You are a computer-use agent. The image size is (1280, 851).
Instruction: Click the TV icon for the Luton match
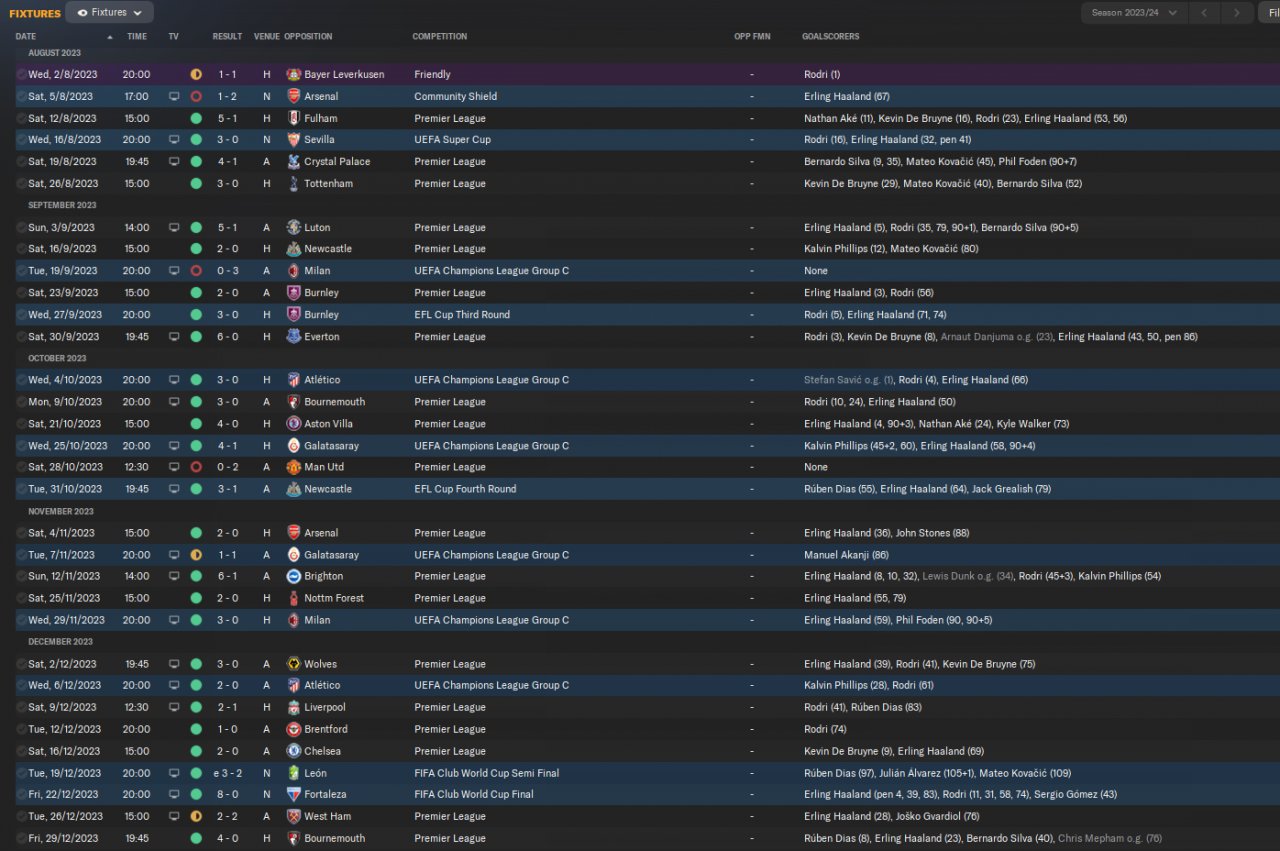pos(174,228)
